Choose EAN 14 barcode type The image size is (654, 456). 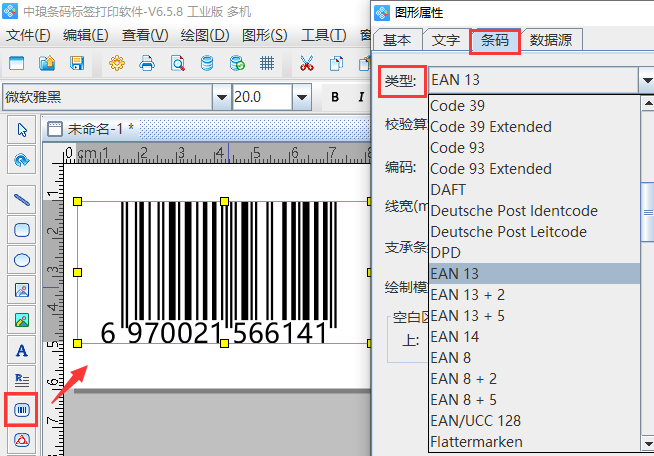tap(534, 337)
